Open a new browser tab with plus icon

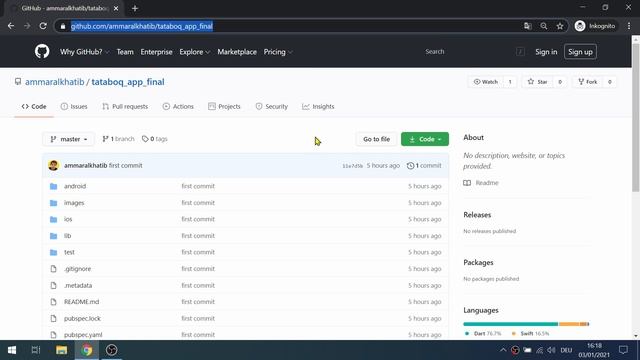135,8
